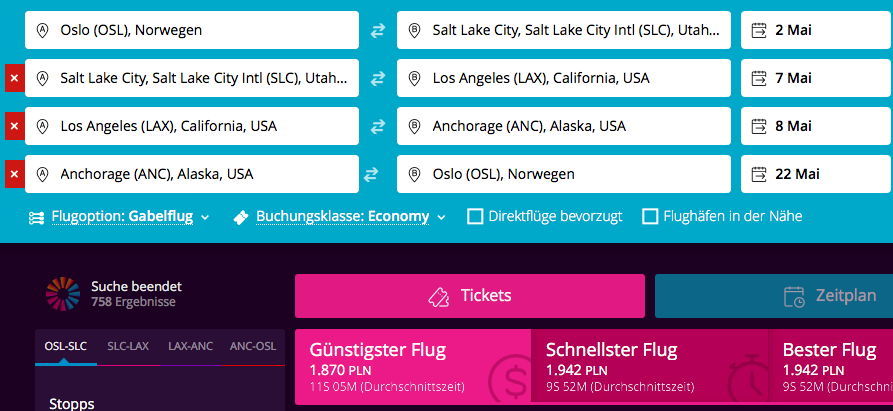
Task: Switch to the LAX-ANC filter tab
Action: [190, 346]
